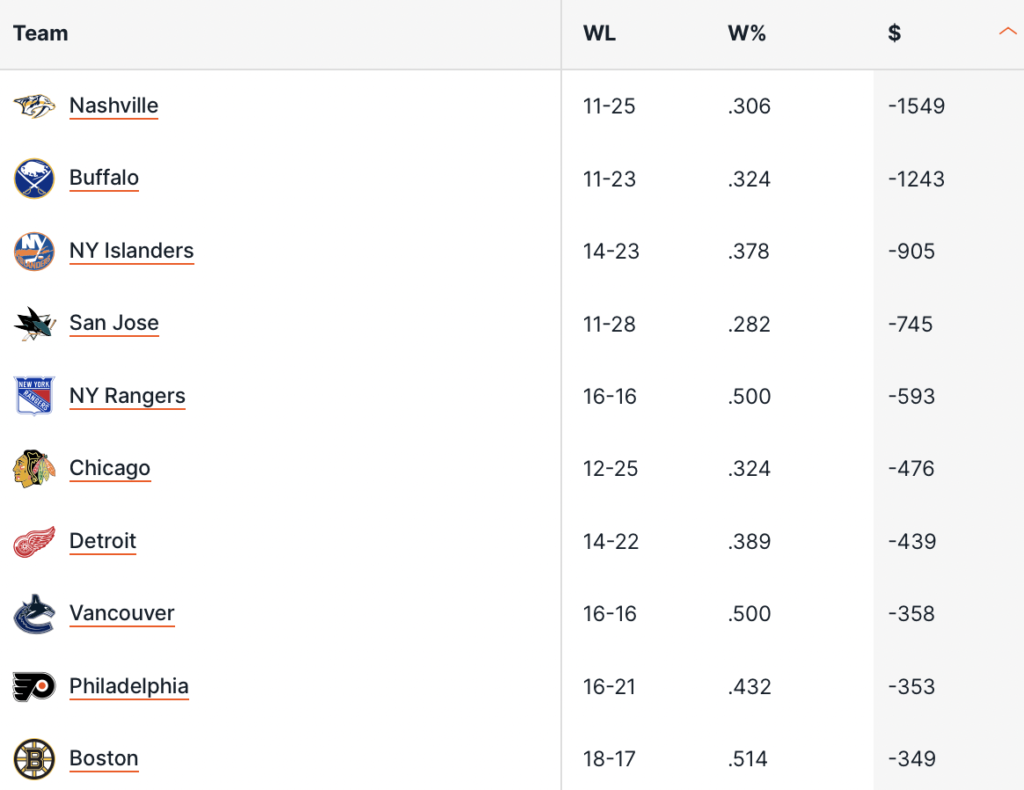
Task: Open the Buffalo team link
Action: 104,178
